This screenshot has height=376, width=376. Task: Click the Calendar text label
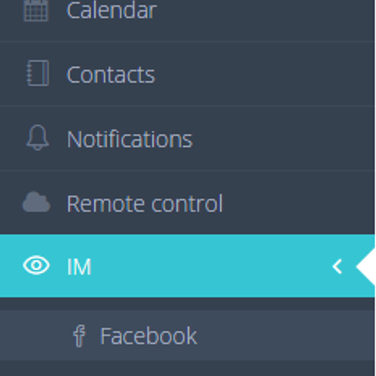(112, 11)
